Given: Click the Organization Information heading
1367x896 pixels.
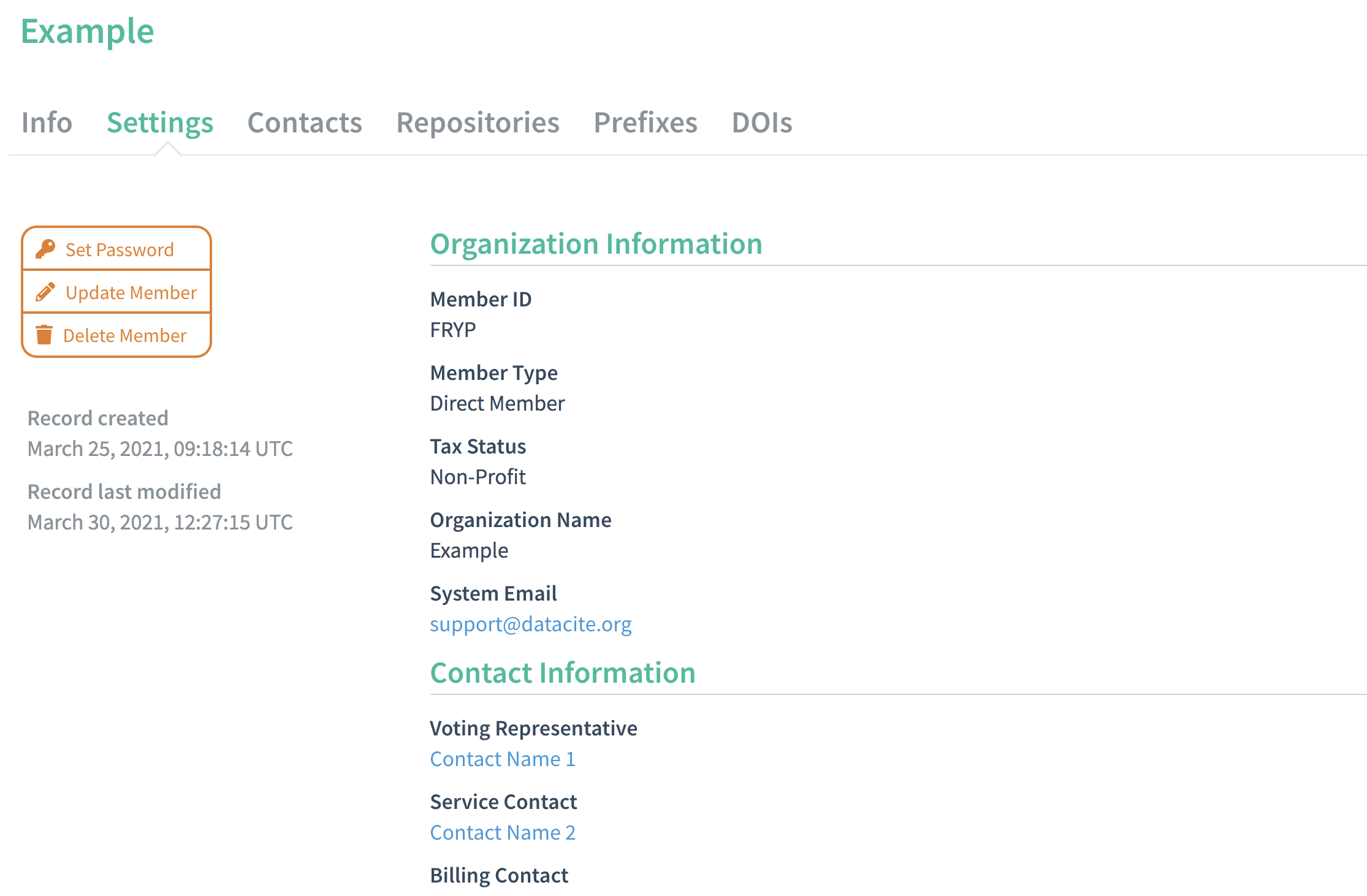Looking at the screenshot, I should coord(596,244).
